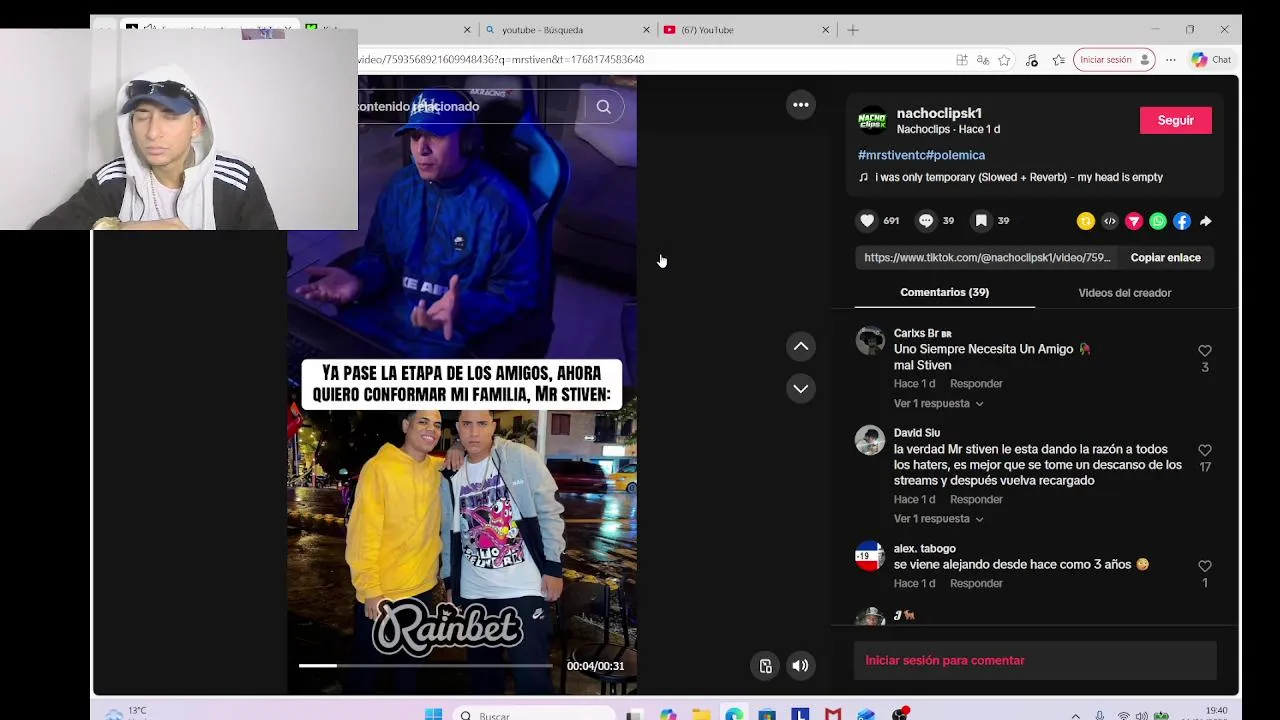This screenshot has height=720, width=1280.
Task: Open the favorites list icon in toolbar
Action: click(x=1059, y=60)
